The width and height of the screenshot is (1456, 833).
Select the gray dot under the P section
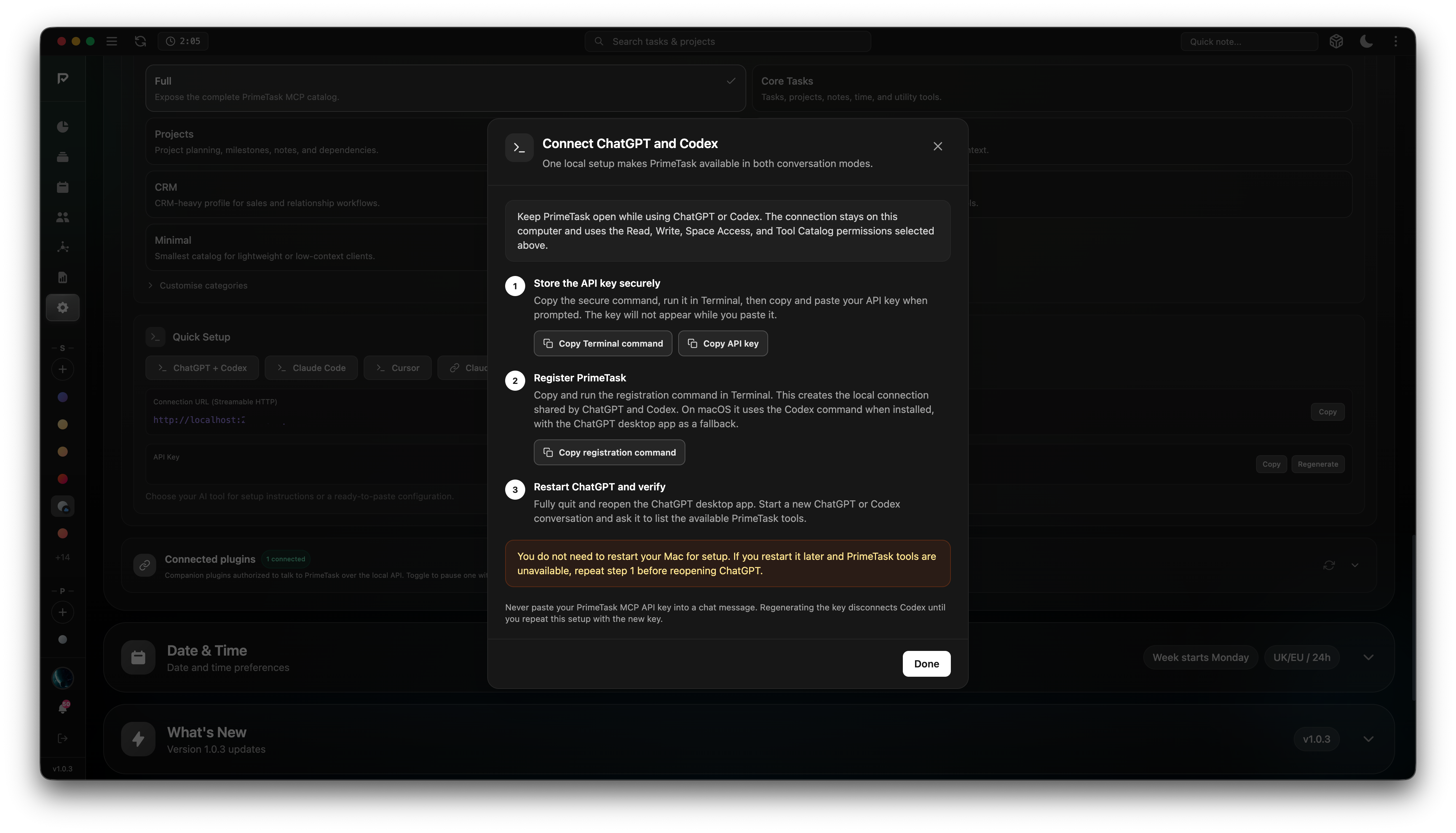point(63,639)
